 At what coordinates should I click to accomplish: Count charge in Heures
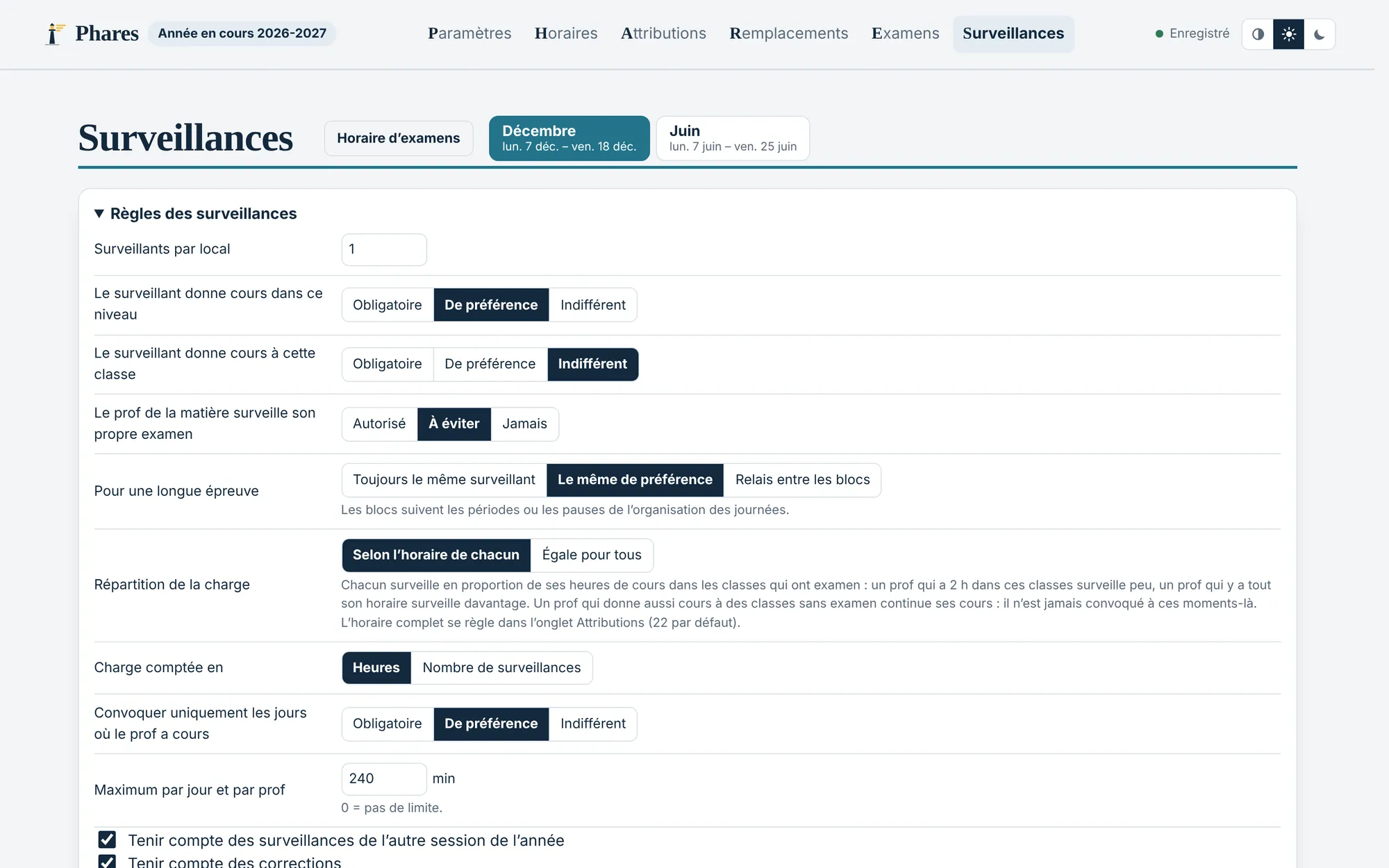(x=376, y=667)
